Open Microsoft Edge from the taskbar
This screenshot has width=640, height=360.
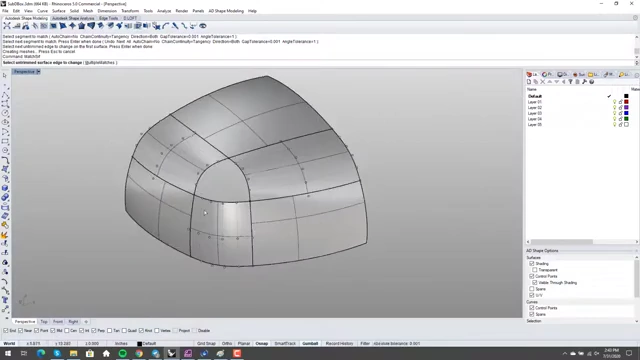tap(41, 353)
